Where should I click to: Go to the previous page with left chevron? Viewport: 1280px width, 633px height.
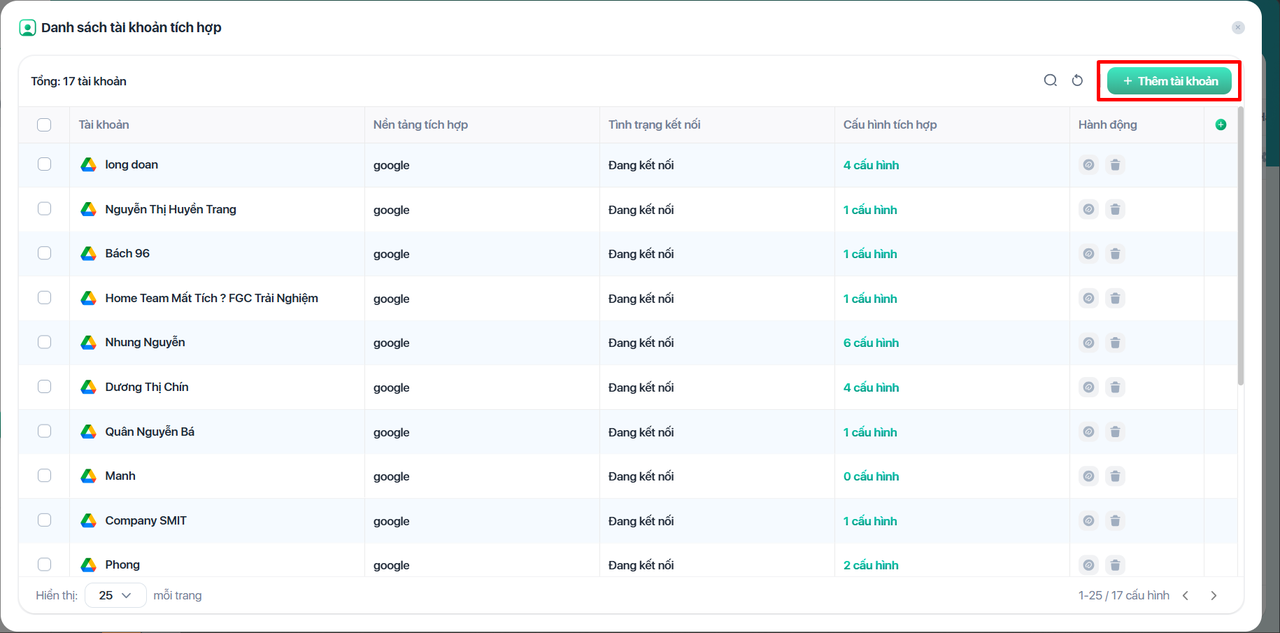point(1186,596)
